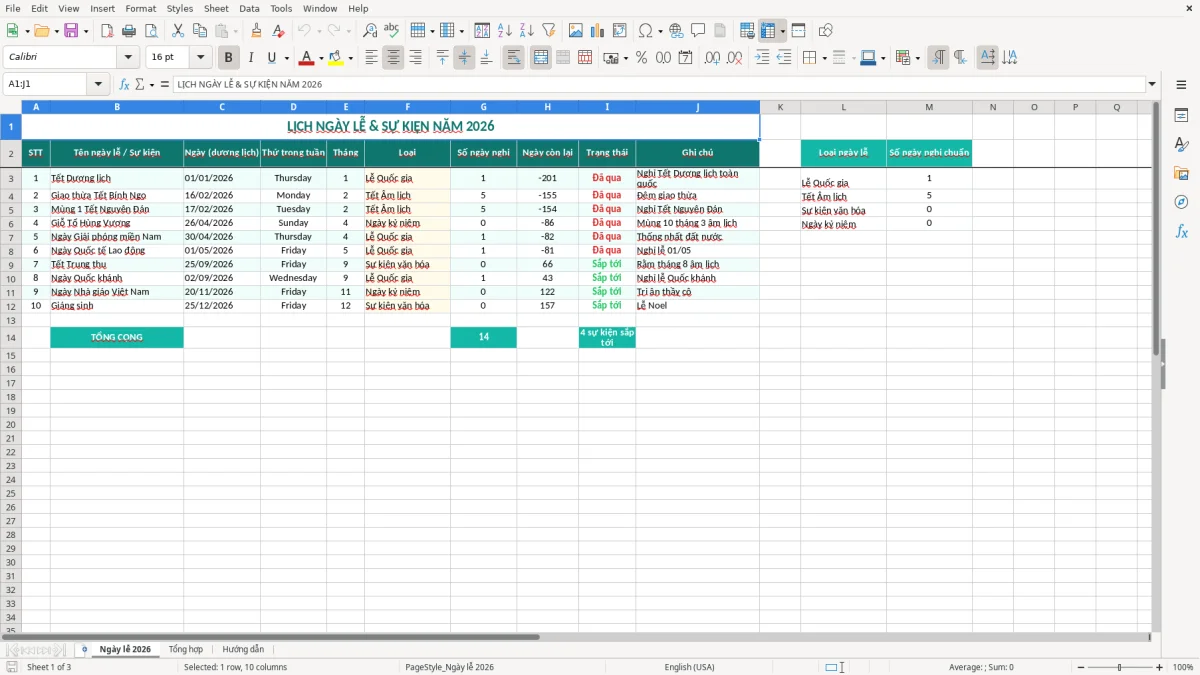
Task: Open Print Preview toggle
Action: 151,31
